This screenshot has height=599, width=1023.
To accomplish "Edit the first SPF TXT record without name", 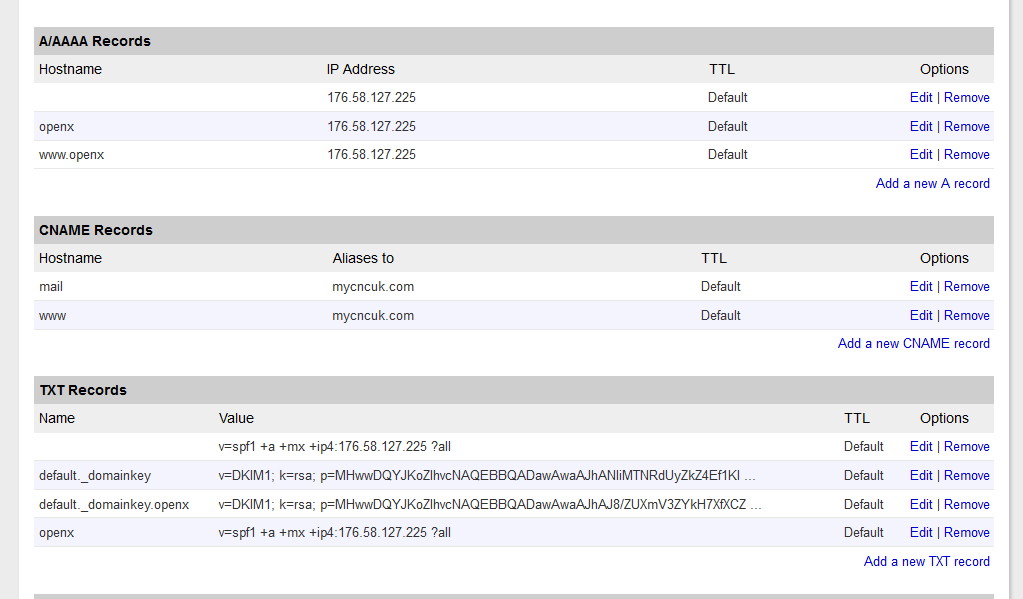I will click(920, 446).
